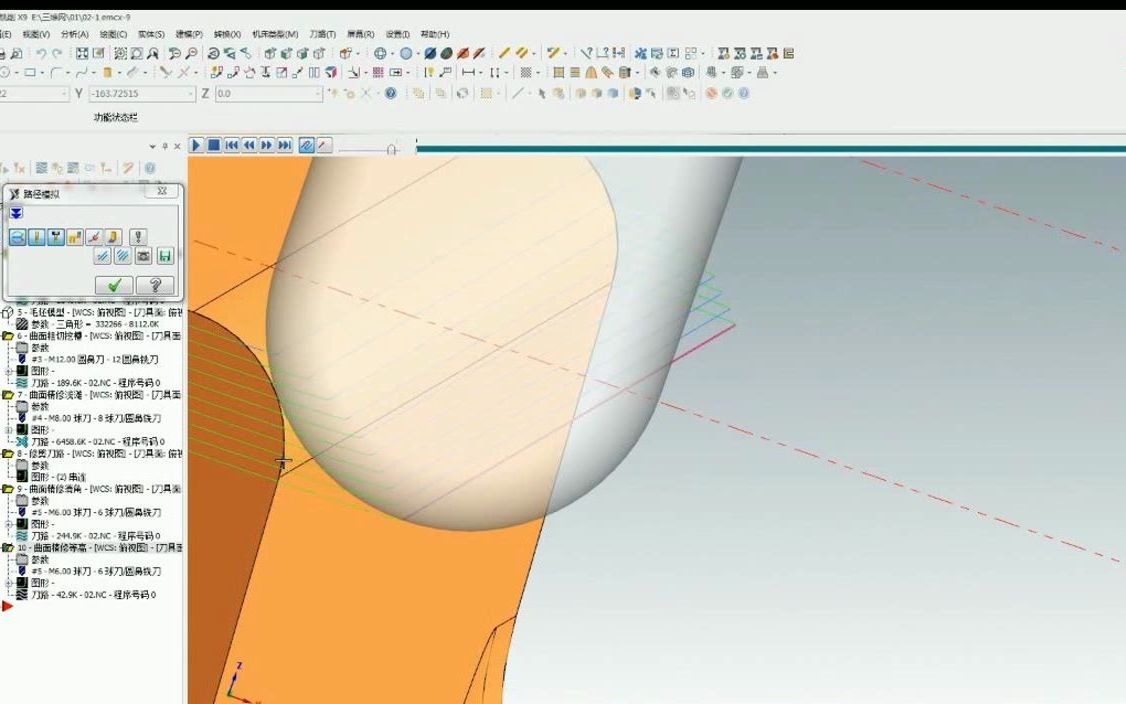Toggle Trace mode in backplot bar

point(307,145)
